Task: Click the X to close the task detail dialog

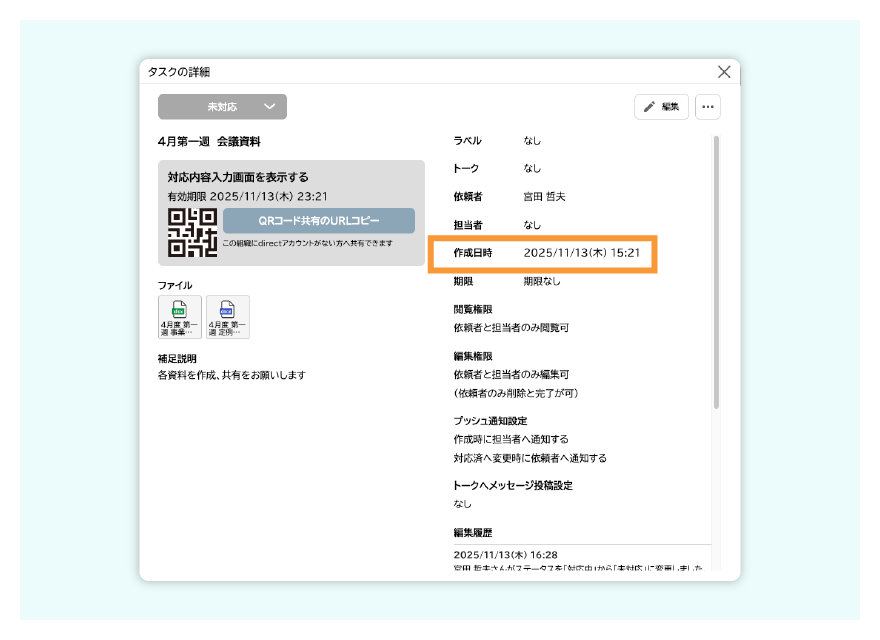Action: [724, 71]
